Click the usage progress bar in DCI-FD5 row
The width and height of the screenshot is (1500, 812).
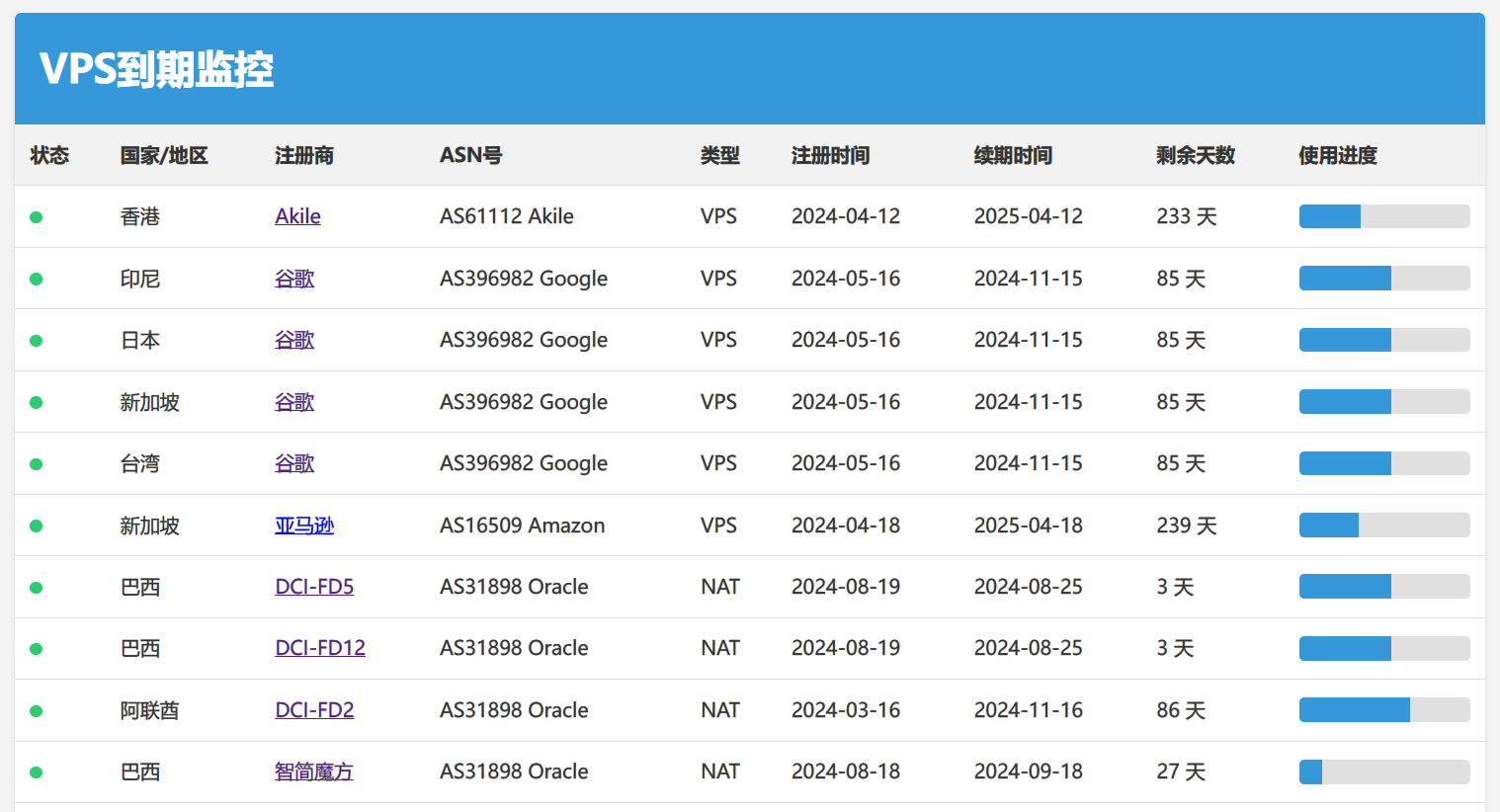(1384, 587)
